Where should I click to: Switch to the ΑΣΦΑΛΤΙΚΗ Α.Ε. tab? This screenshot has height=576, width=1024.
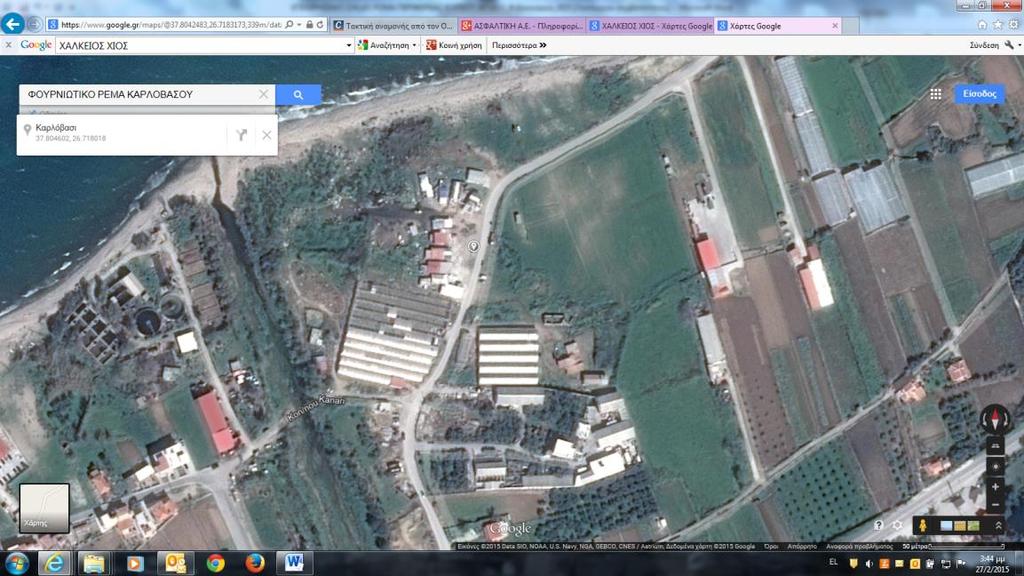[x=522, y=25]
